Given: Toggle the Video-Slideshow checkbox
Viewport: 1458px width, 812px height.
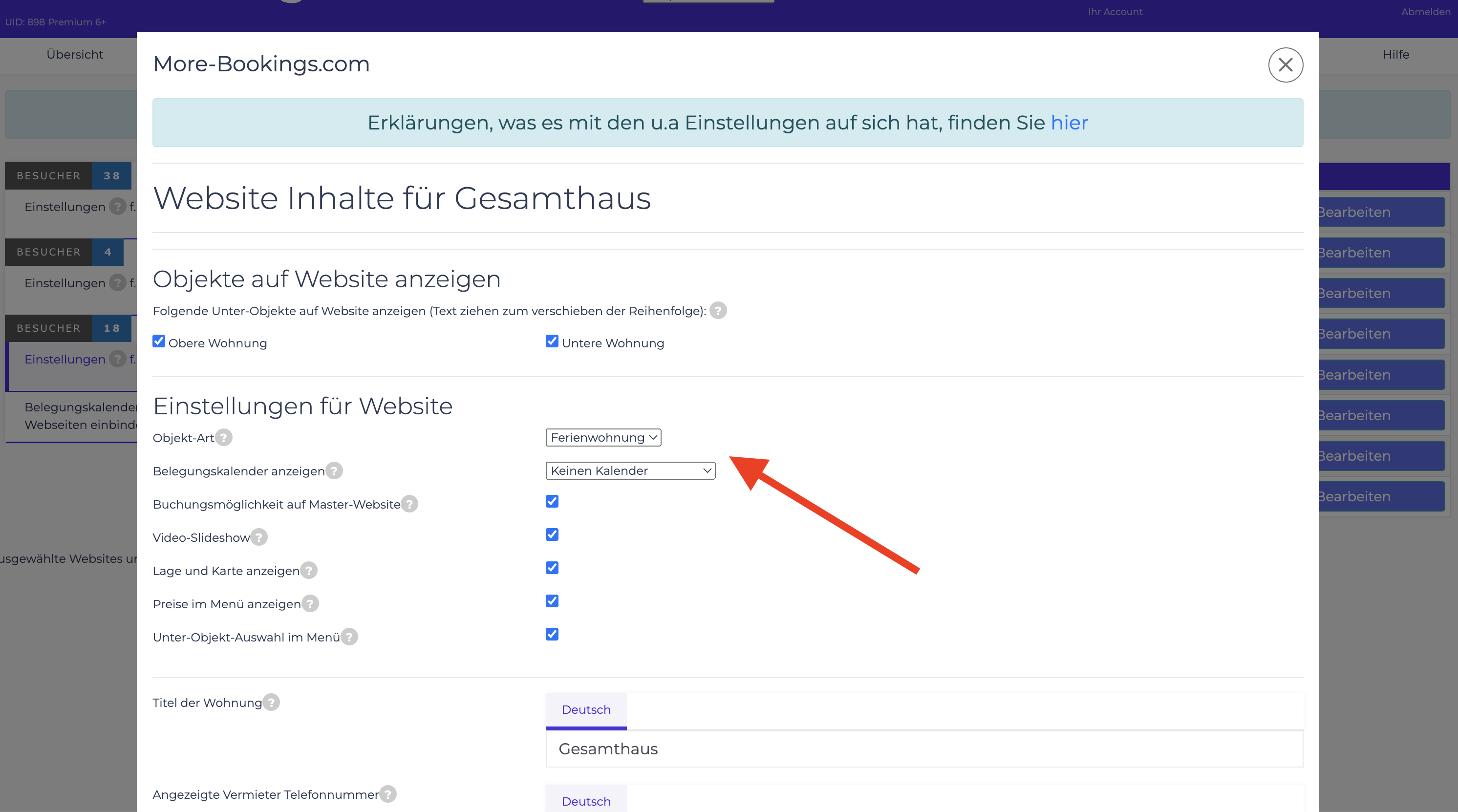Looking at the screenshot, I should click(x=552, y=534).
